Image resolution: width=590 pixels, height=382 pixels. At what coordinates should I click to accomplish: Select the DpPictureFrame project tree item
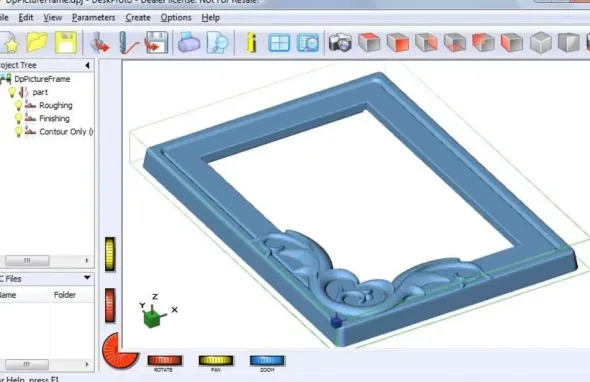pos(42,79)
